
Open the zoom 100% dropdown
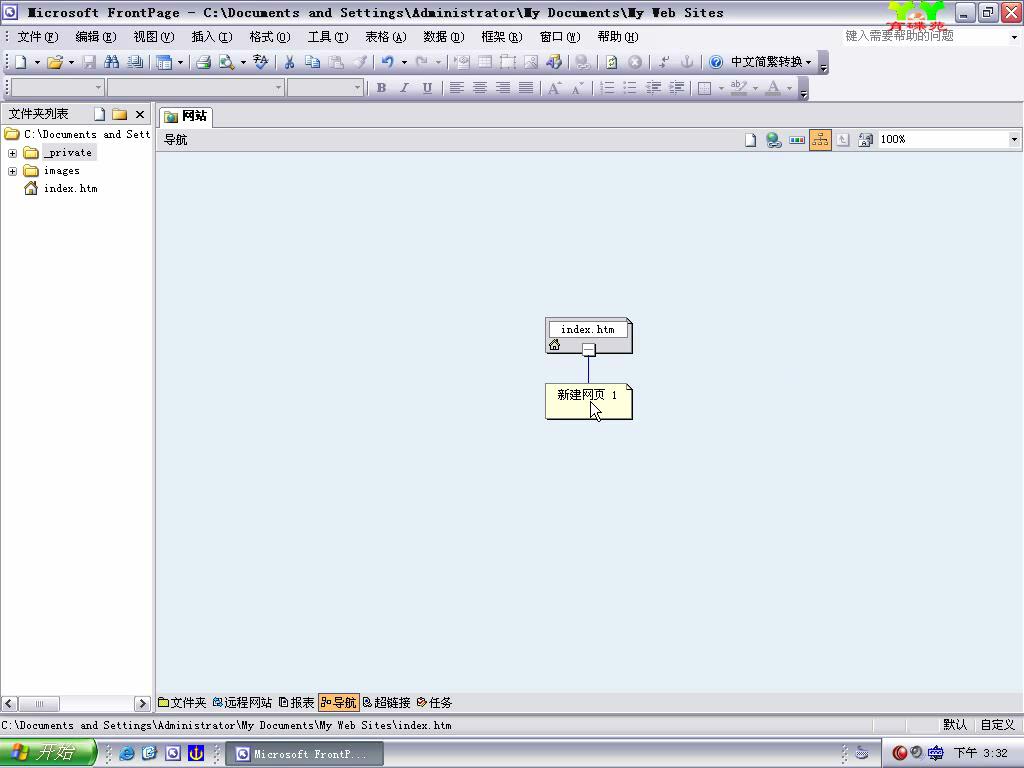pyautogui.click(x=1014, y=139)
